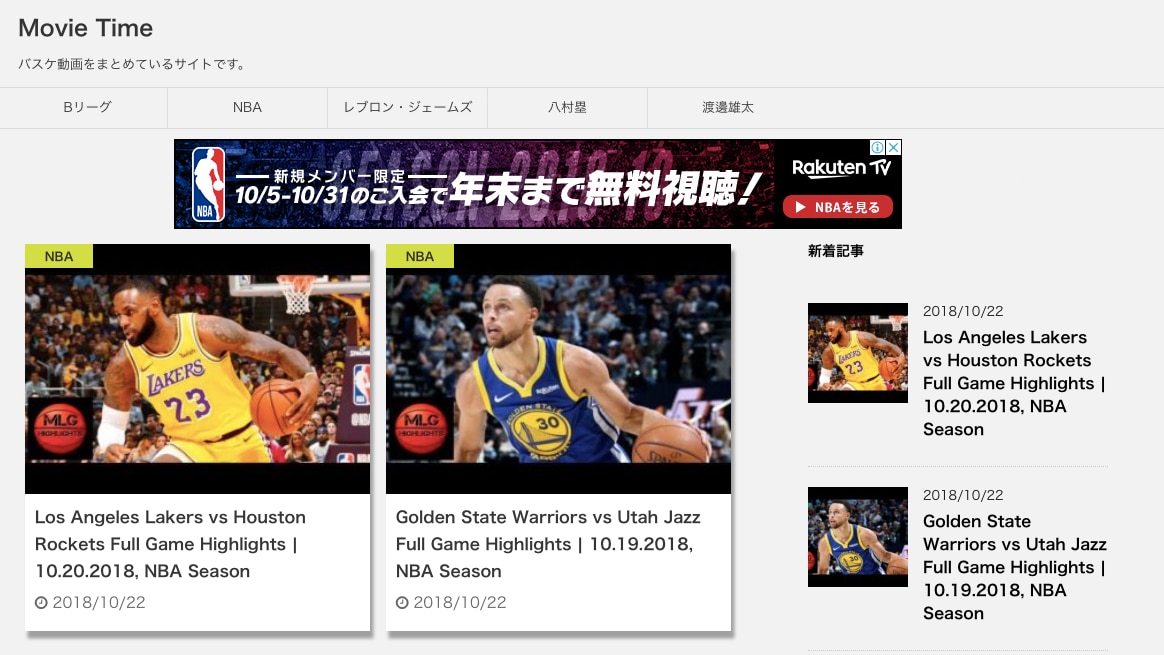Click clock icon on Lakers card date
Viewport: 1164px width, 655px height.
click(41, 603)
